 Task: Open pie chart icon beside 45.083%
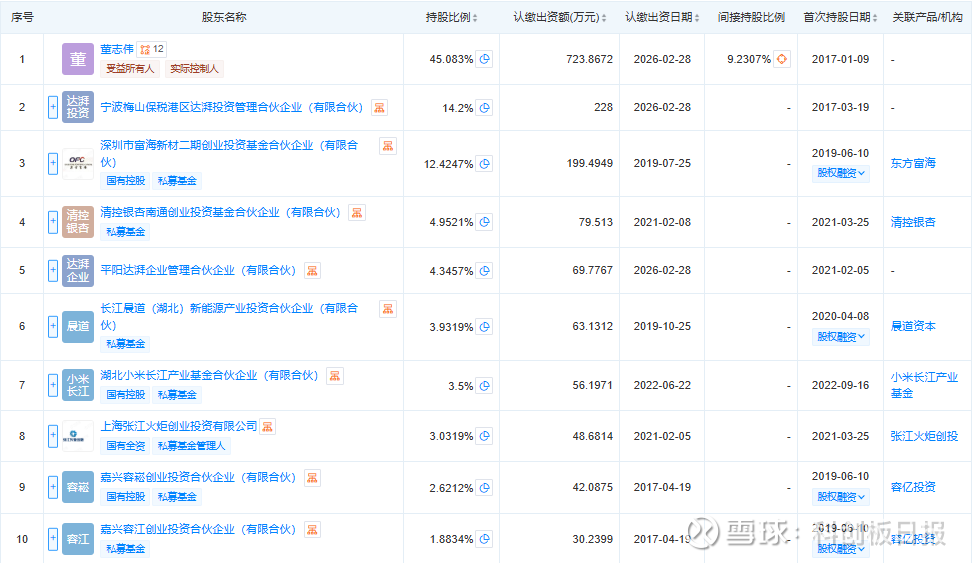(x=485, y=59)
